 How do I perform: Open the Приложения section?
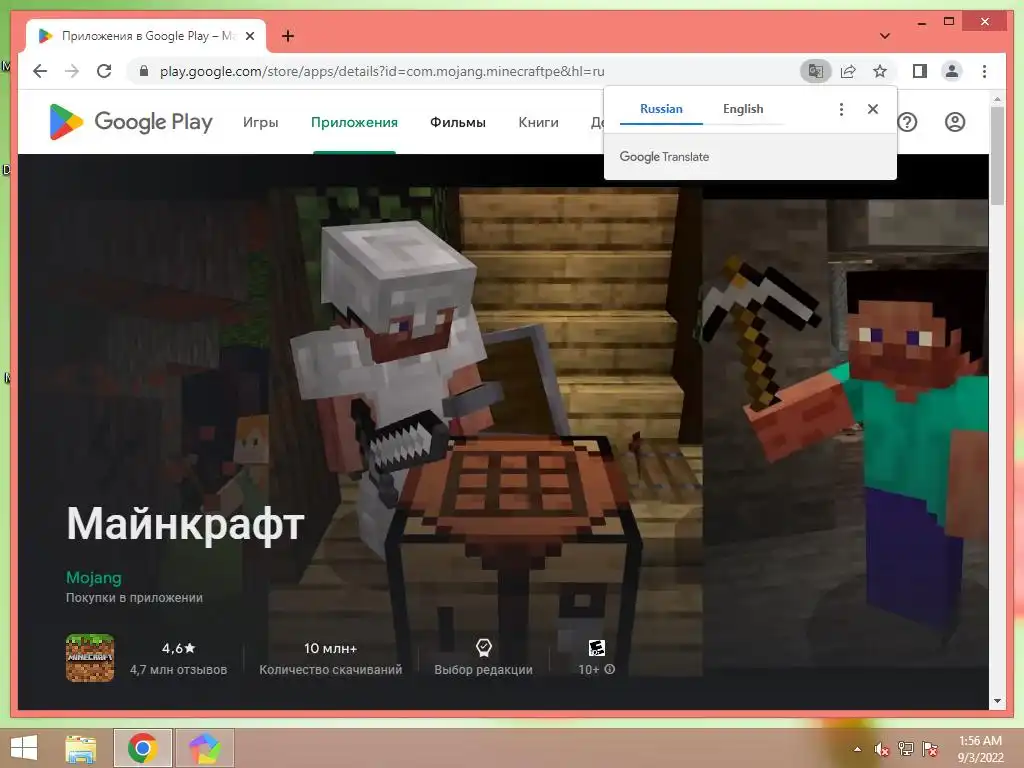pos(354,122)
